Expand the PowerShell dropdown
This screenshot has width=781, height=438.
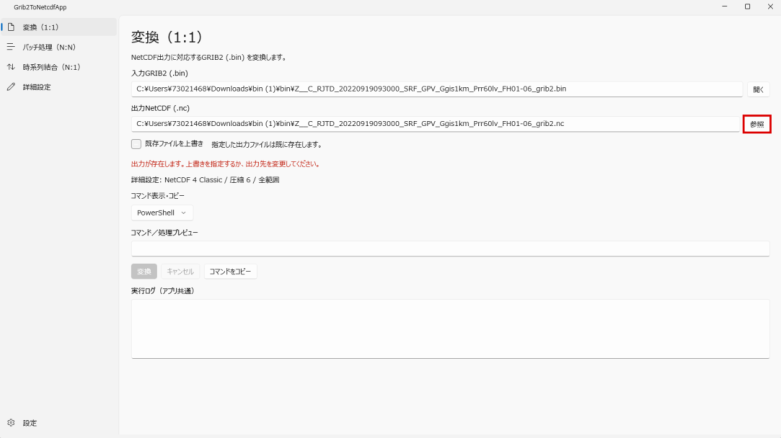162,213
